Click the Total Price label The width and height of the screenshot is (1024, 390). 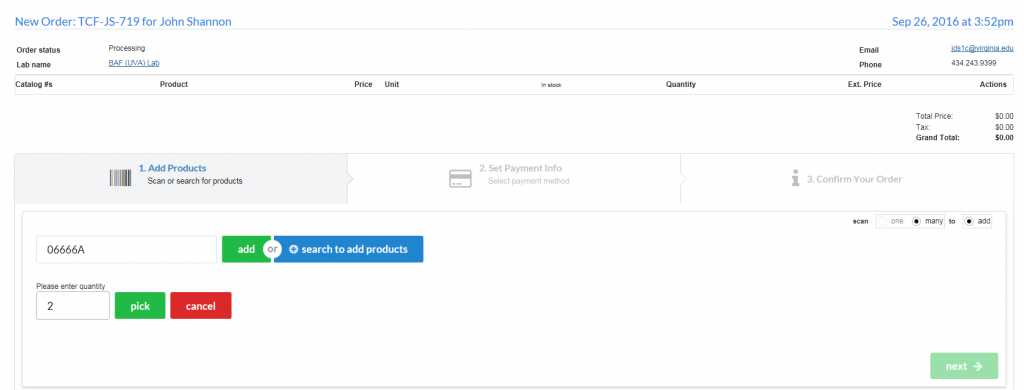[x=935, y=116]
